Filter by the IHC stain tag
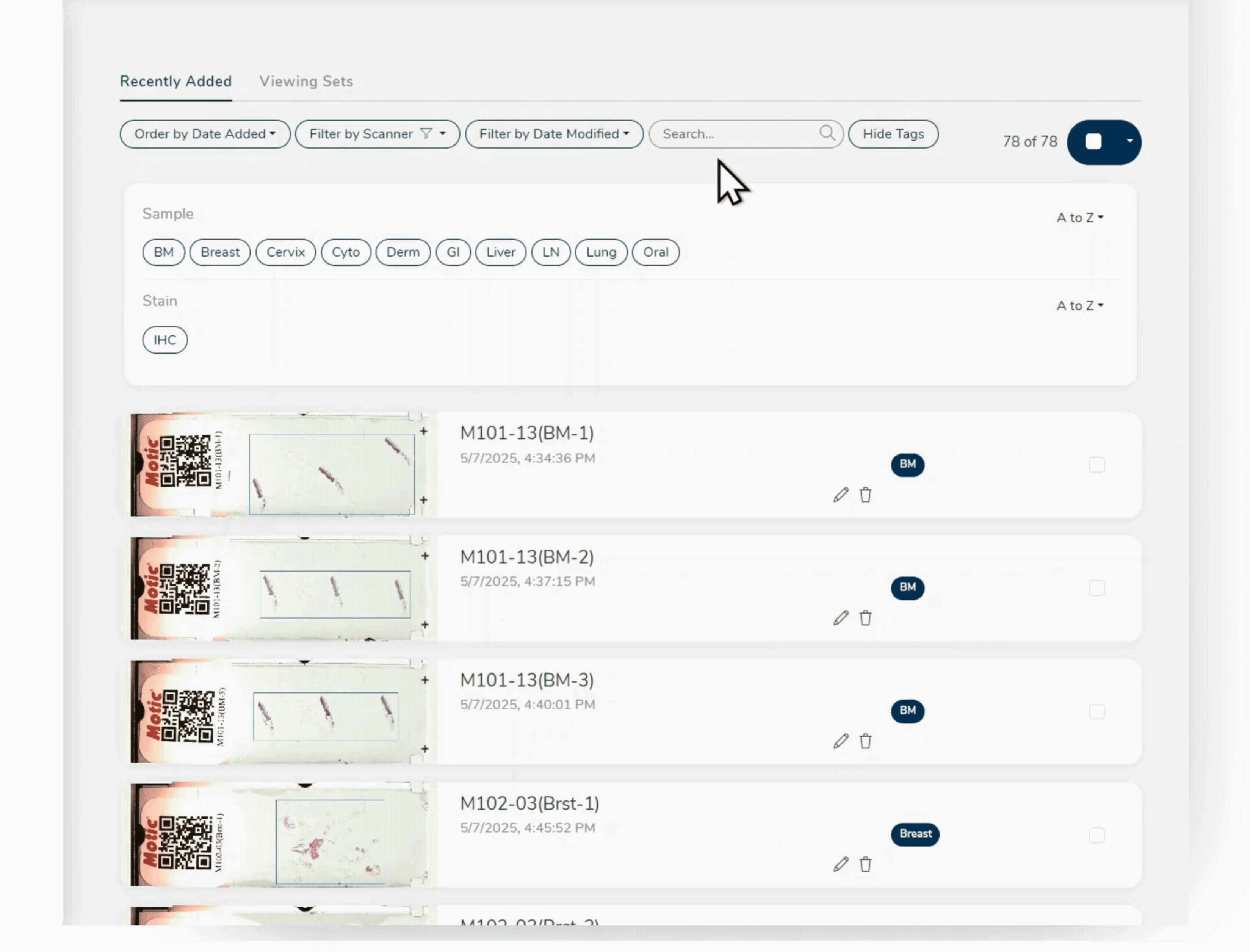The image size is (1250, 952). 165,340
